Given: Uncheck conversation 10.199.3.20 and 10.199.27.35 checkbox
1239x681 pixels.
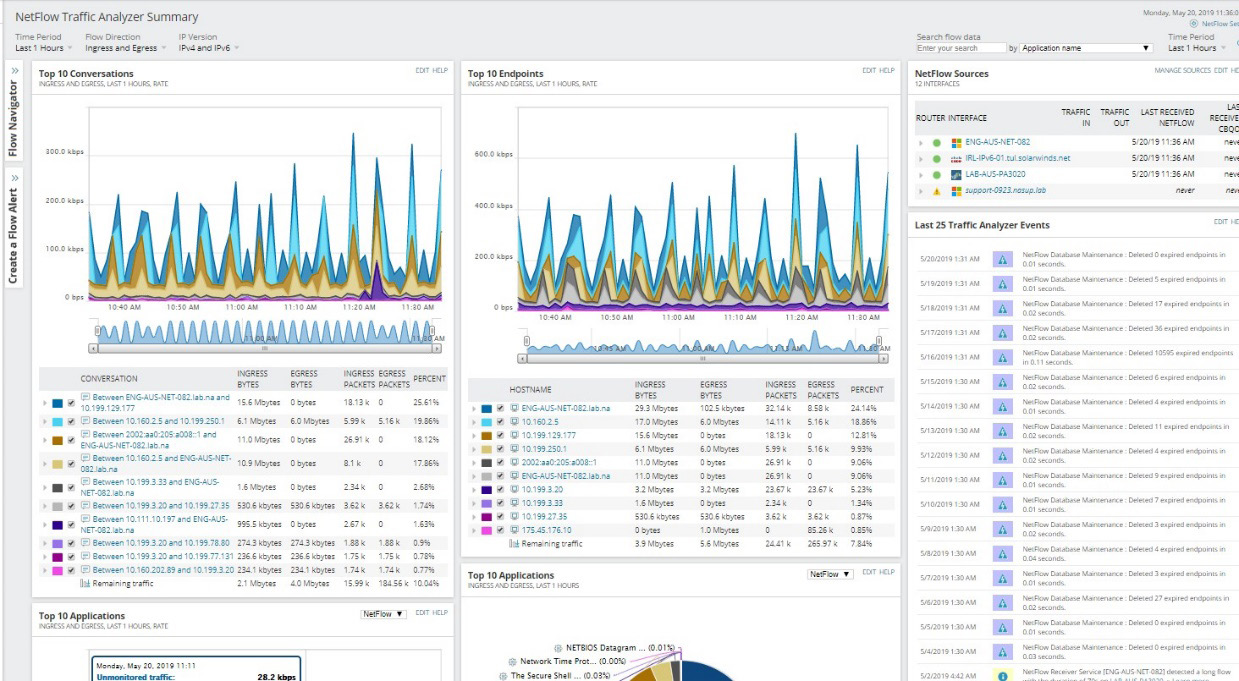Looking at the screenshot, I should (x=71, y=506).
